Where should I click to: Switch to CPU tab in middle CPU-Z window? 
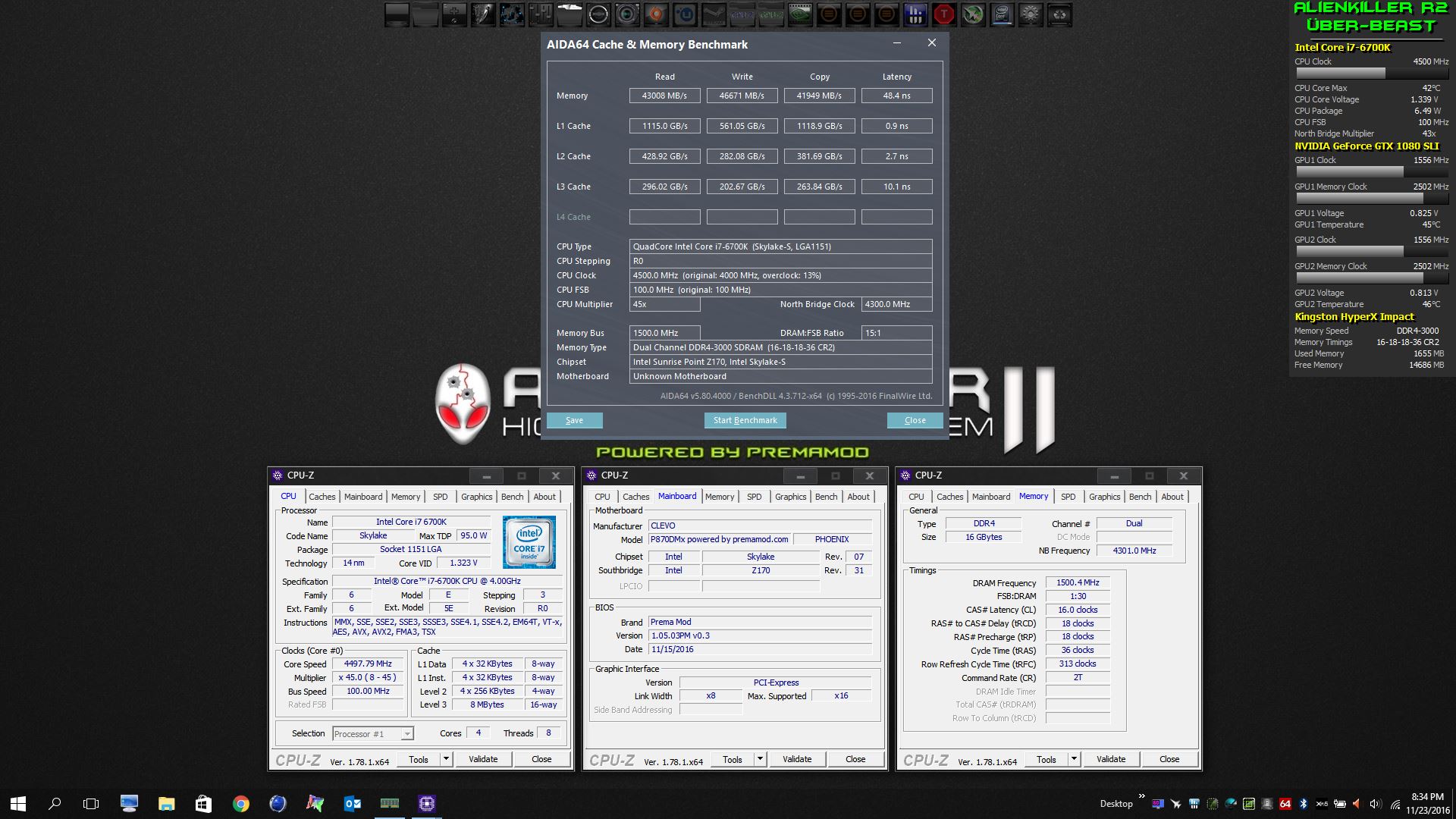(602, 497)
